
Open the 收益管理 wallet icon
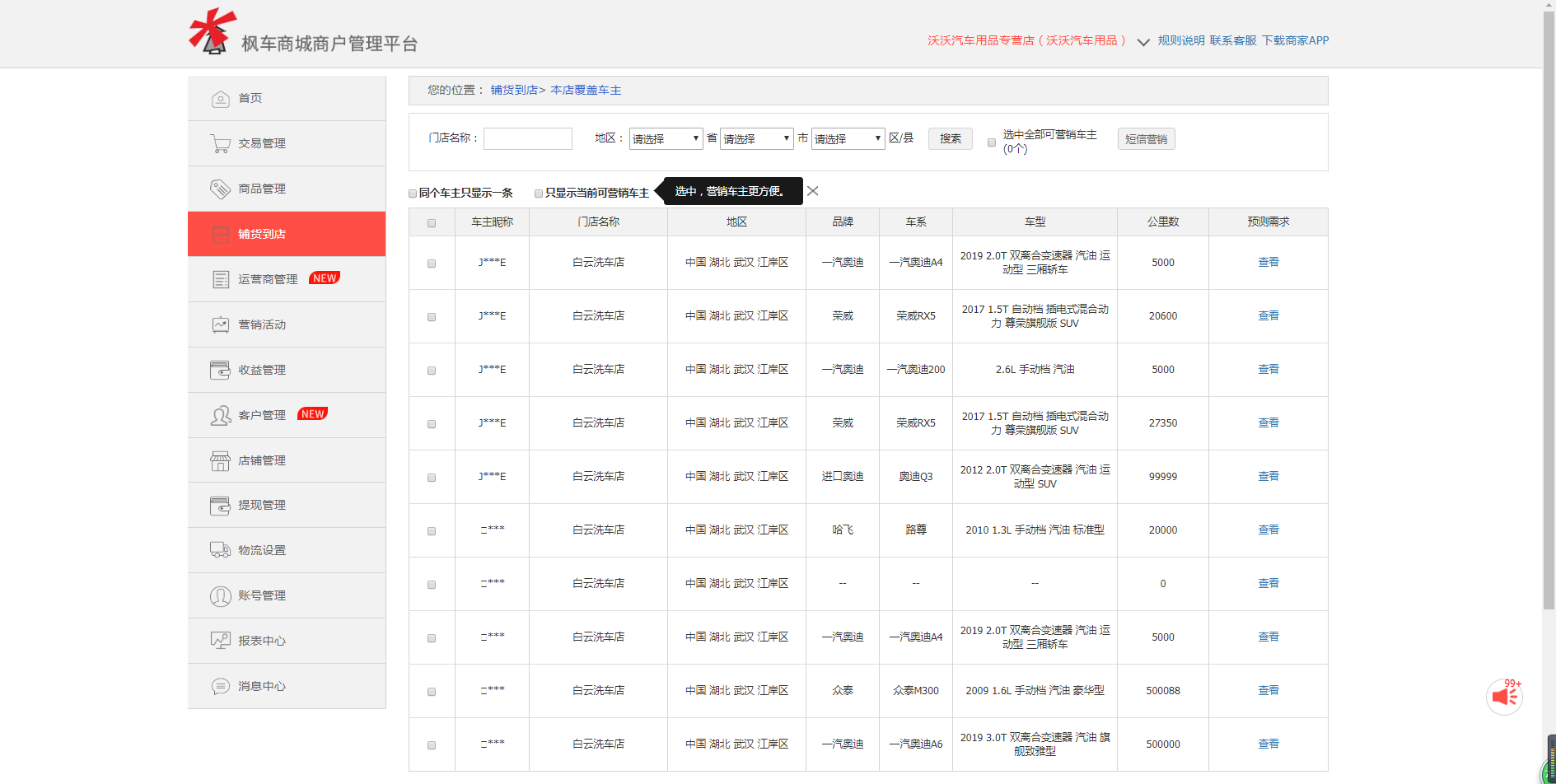click(x=219, y=370)
